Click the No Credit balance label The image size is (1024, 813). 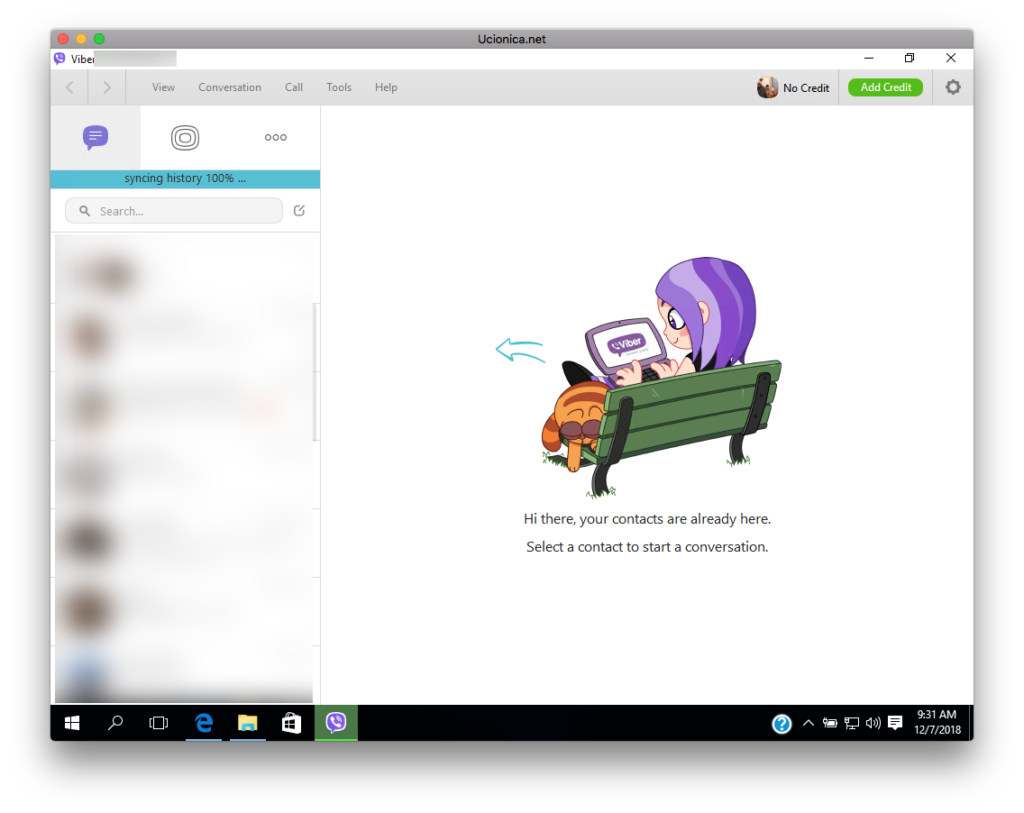tap(806, 88)
